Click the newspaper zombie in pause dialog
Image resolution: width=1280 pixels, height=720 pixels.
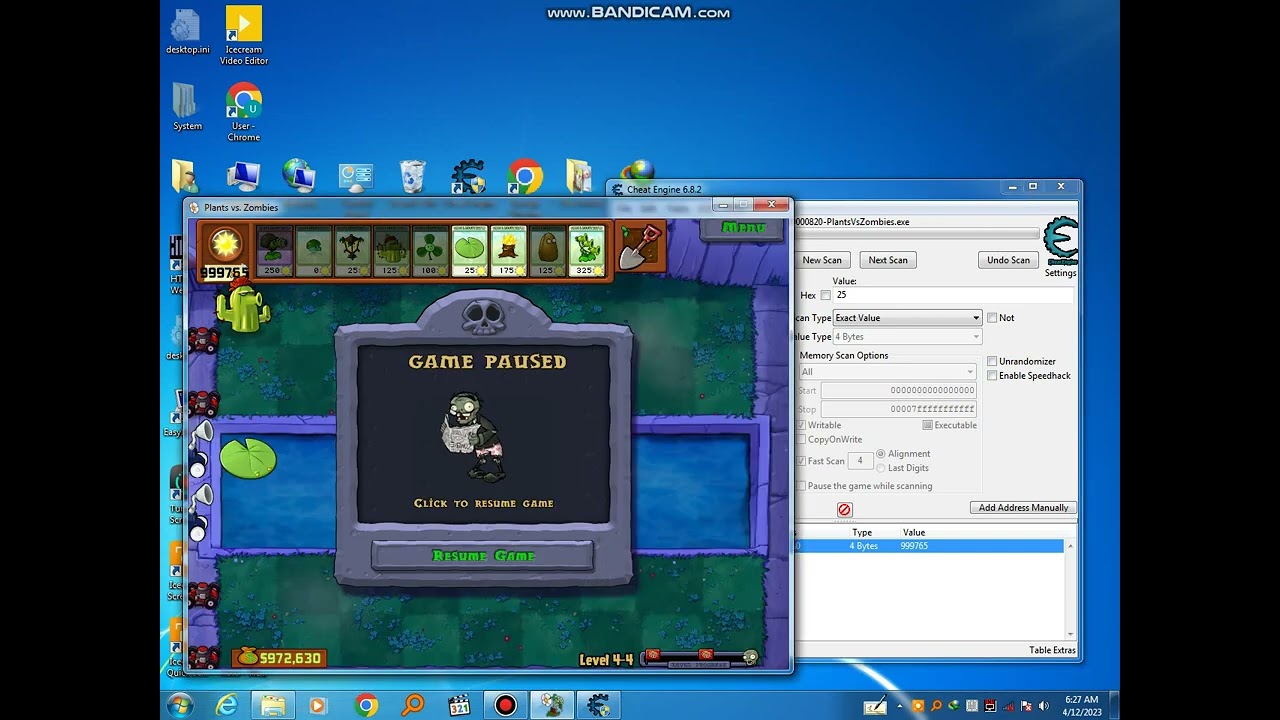(472, 436)
